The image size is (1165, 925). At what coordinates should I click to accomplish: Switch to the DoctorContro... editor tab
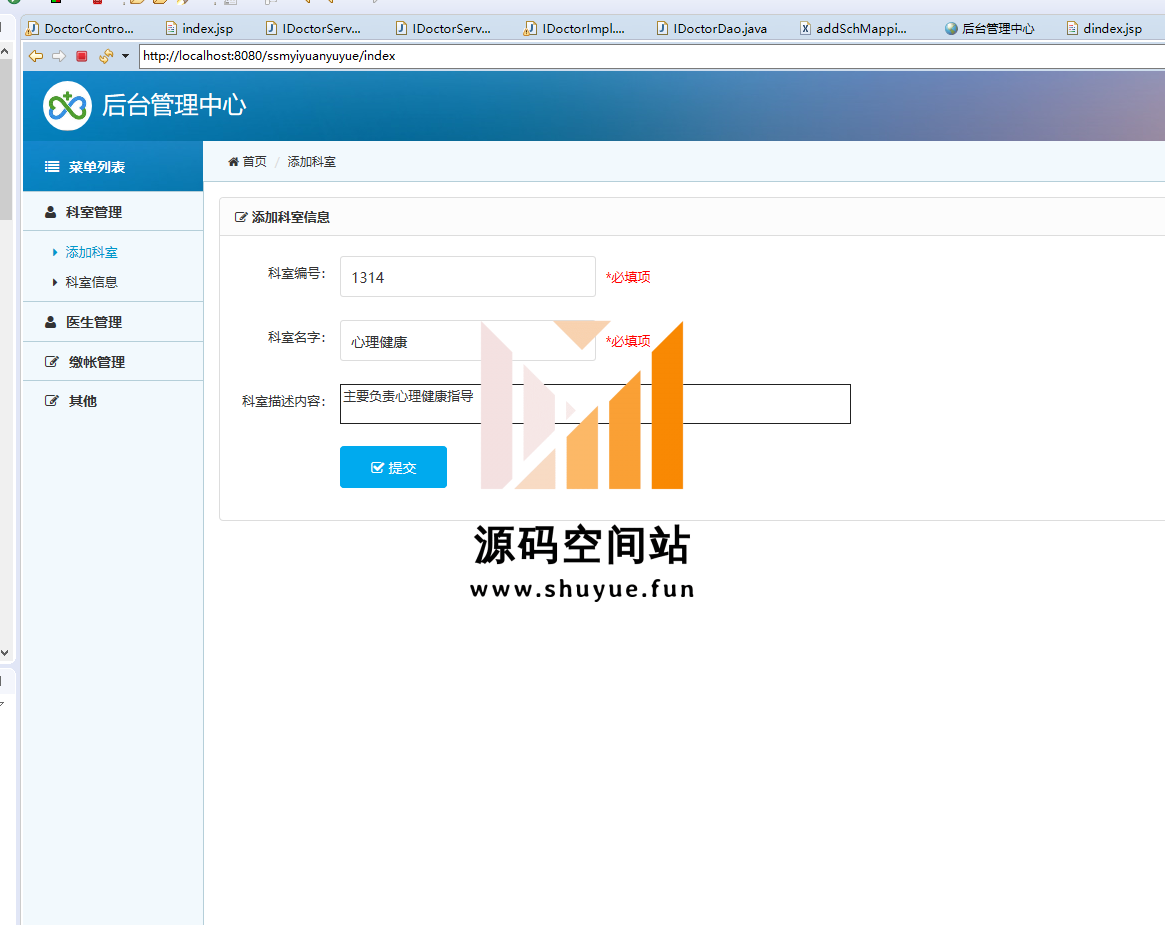click(x=80, y=28)
